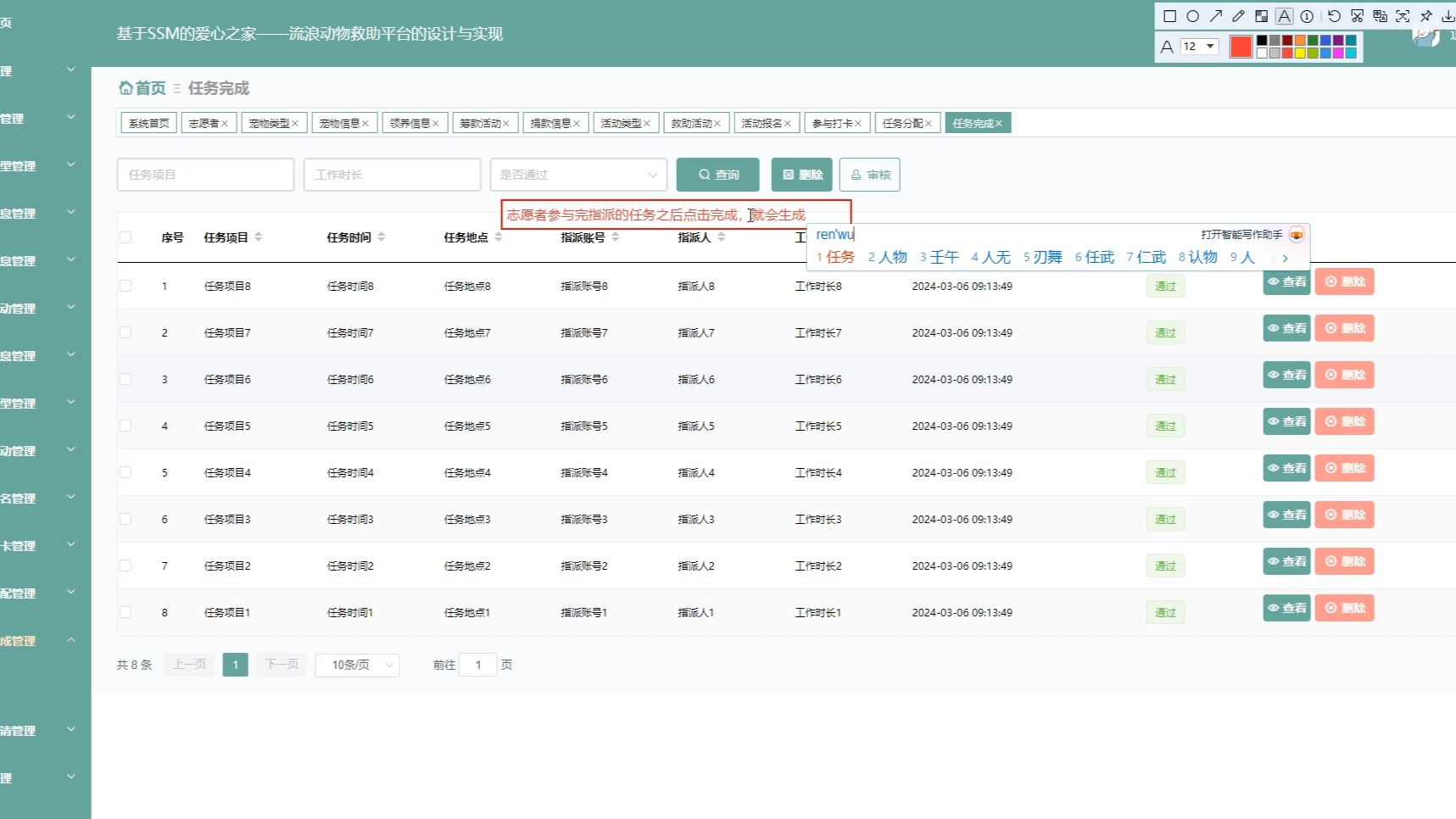The image size is (1456, 819).
Task: Check the row for 任务项目8
Action: pyautogui.click(x=126, y=286)
